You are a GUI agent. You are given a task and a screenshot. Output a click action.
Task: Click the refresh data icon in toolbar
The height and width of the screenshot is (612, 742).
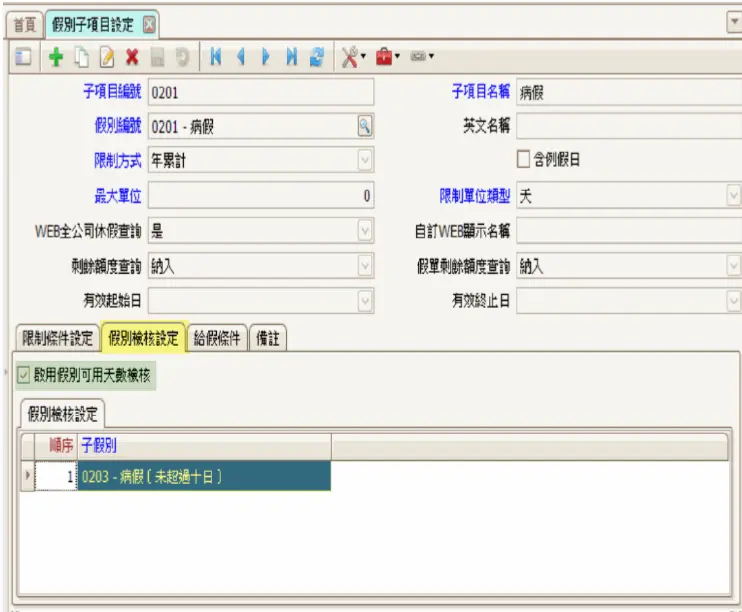[x=316, y=59]
